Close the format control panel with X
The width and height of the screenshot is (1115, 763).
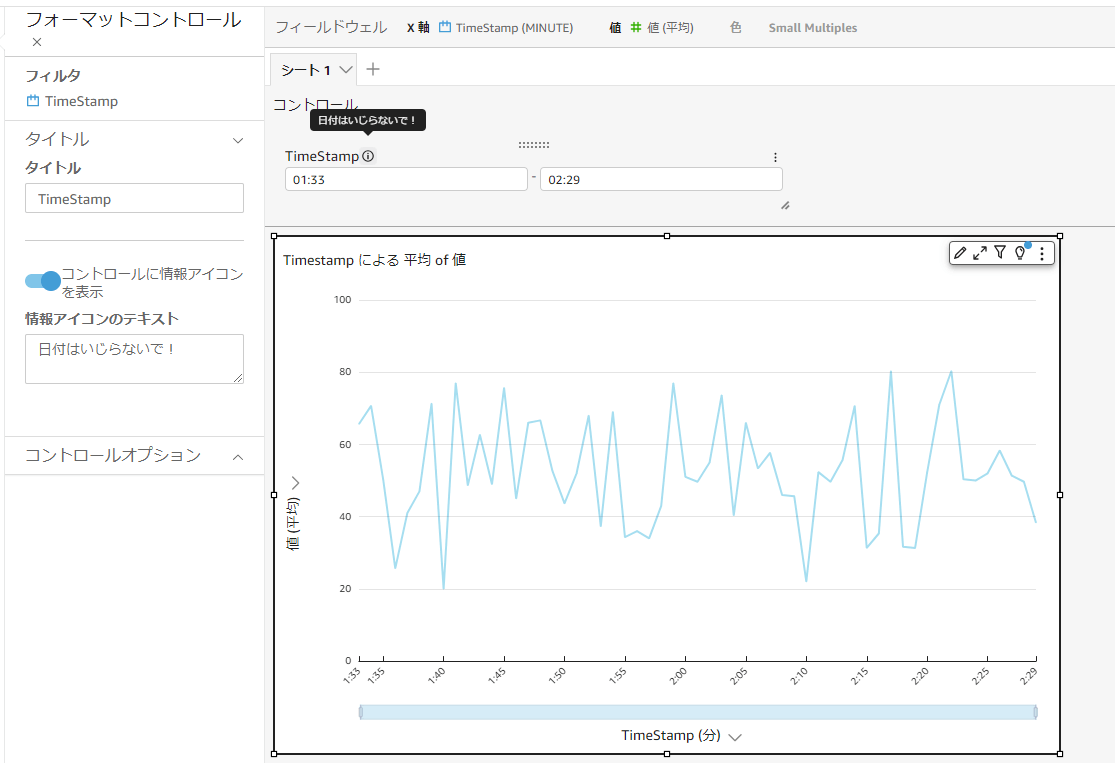pyautogui.click(x=37, y=42)
